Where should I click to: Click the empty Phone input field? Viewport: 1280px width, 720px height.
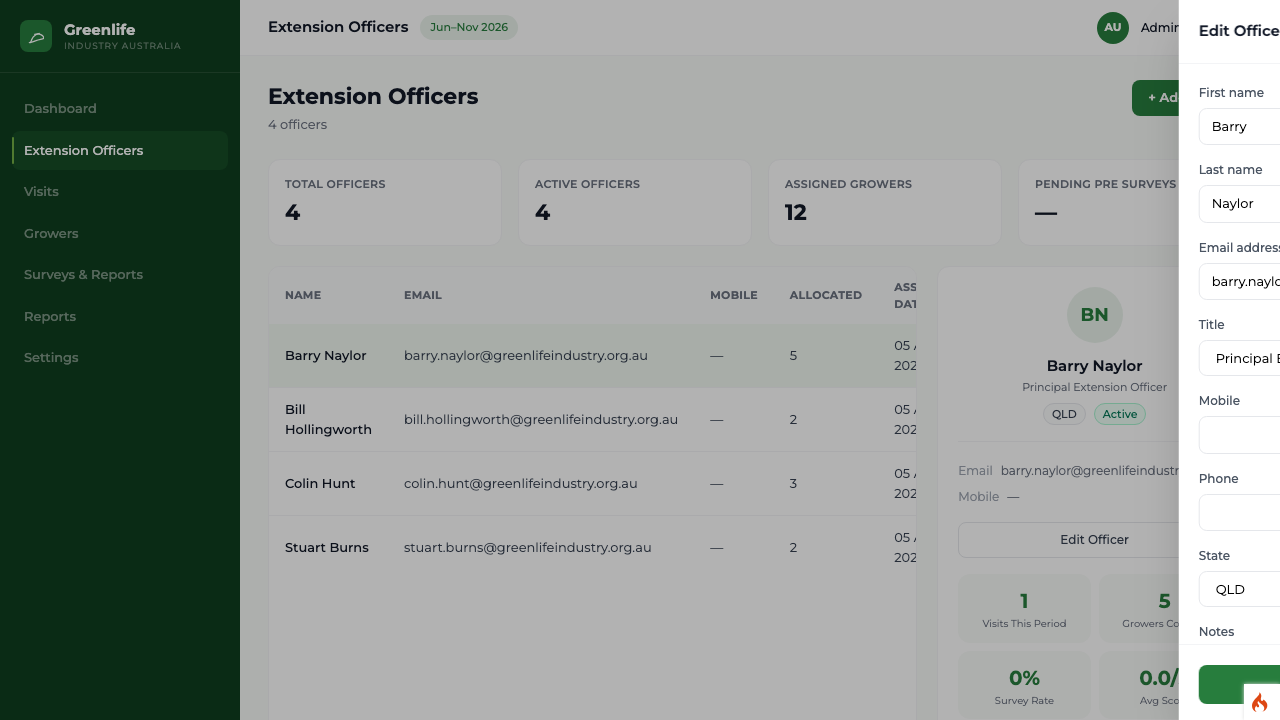pos(1239,513)
